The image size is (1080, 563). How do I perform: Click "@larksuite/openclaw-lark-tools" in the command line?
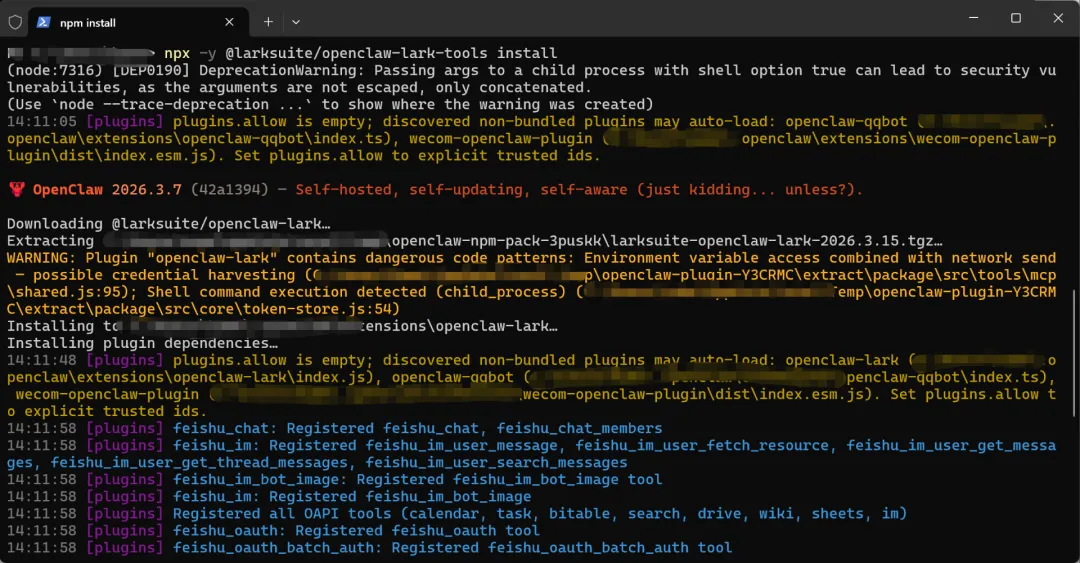click(x=356, y=53)
